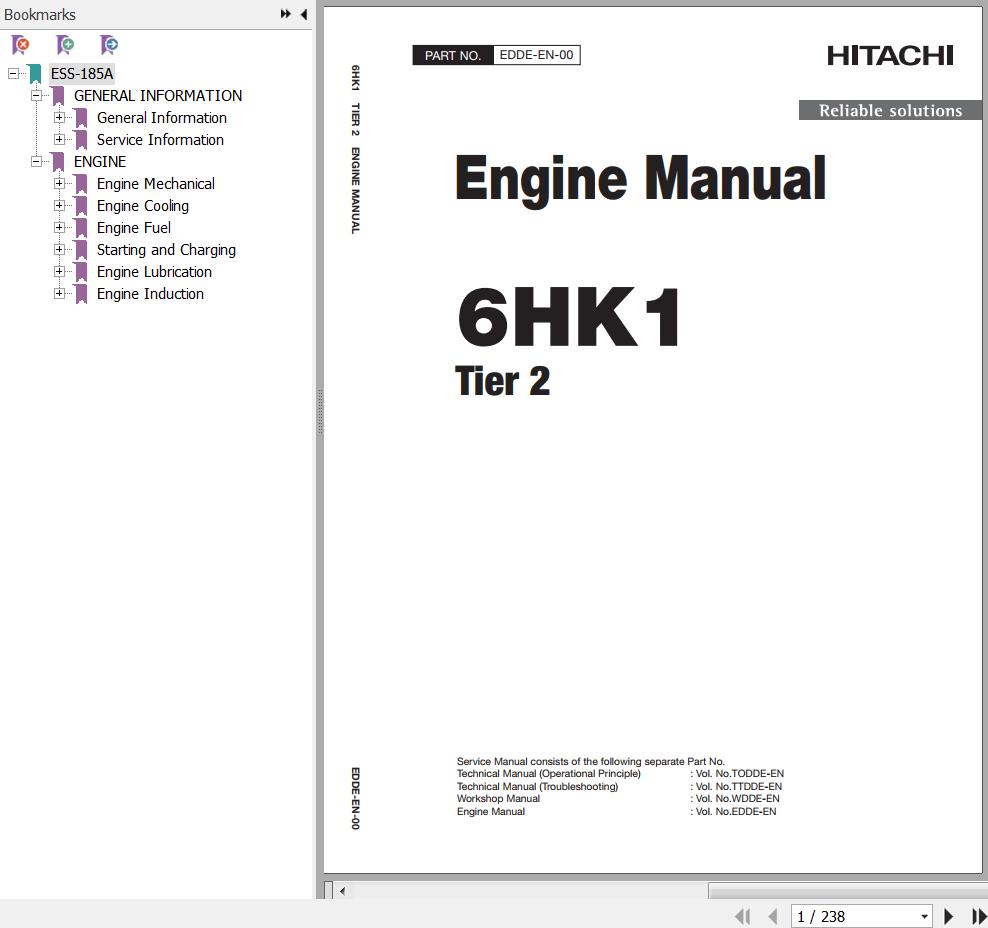988x928 pixels.
Task: Click the panel splitter grip handle
Action: click(x=320, y=411)
